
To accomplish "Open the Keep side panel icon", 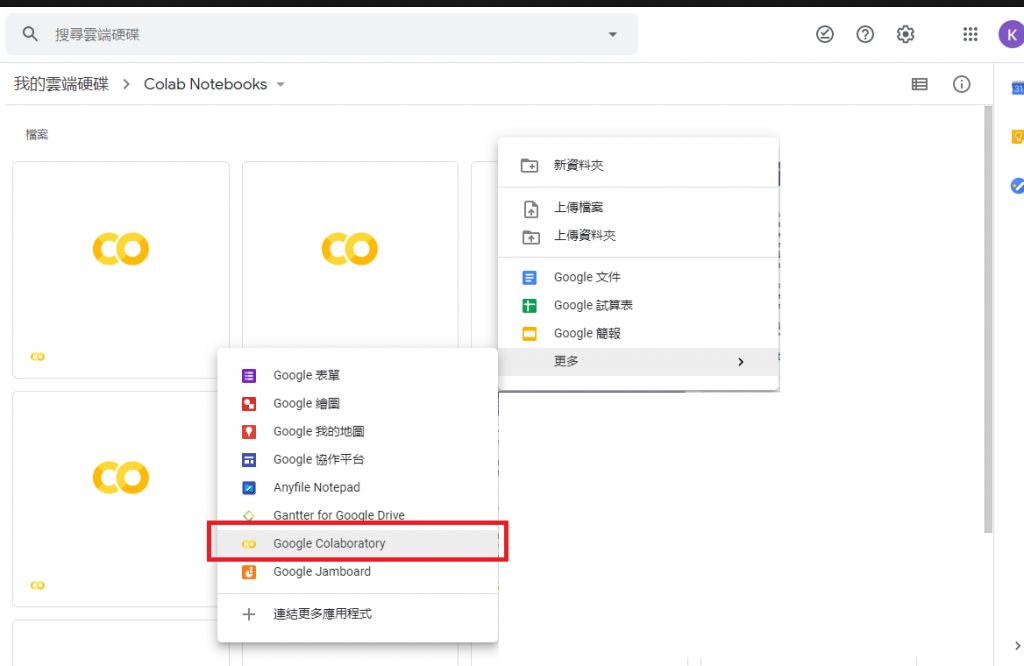I will pos(1017,136).
